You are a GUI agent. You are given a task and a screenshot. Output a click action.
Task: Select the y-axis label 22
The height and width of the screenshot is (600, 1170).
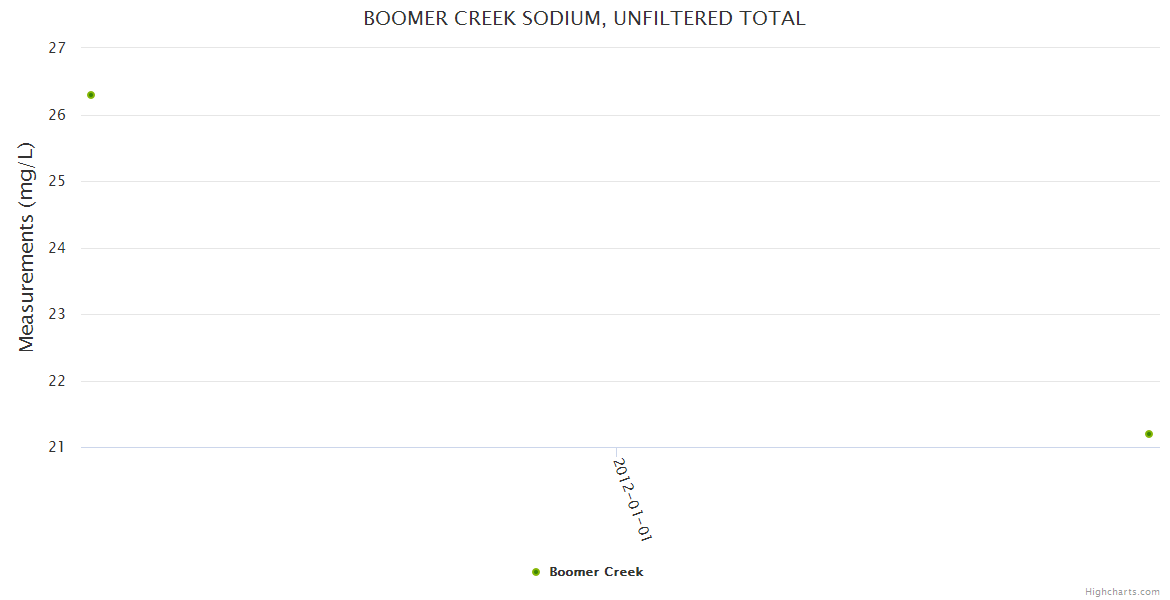(56, 381)
